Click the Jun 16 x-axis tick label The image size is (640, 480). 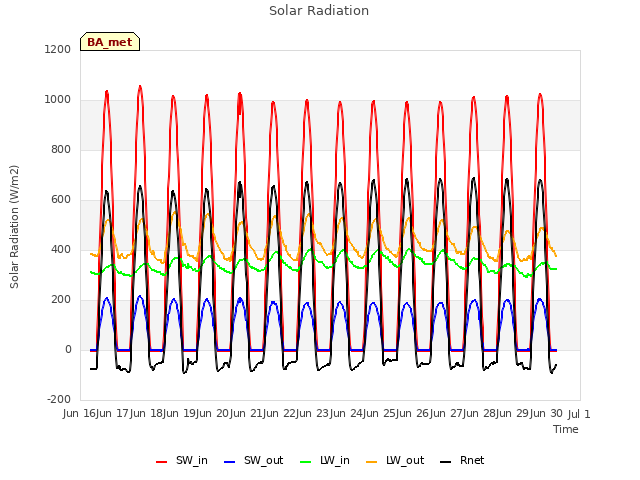click(x=79, y=414)
